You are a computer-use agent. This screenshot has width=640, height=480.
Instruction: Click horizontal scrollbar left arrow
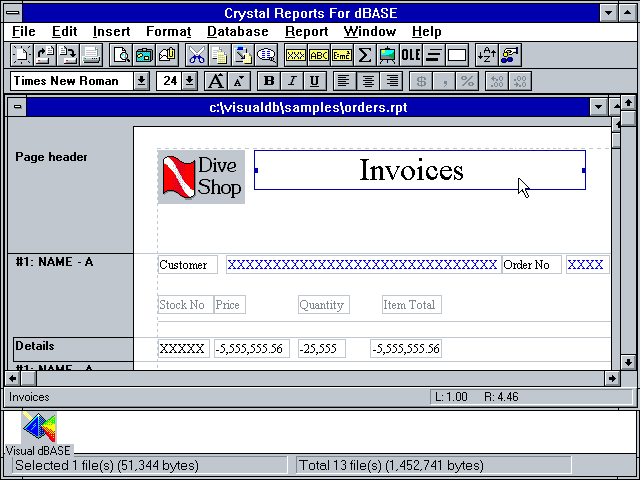click(13, 379)
